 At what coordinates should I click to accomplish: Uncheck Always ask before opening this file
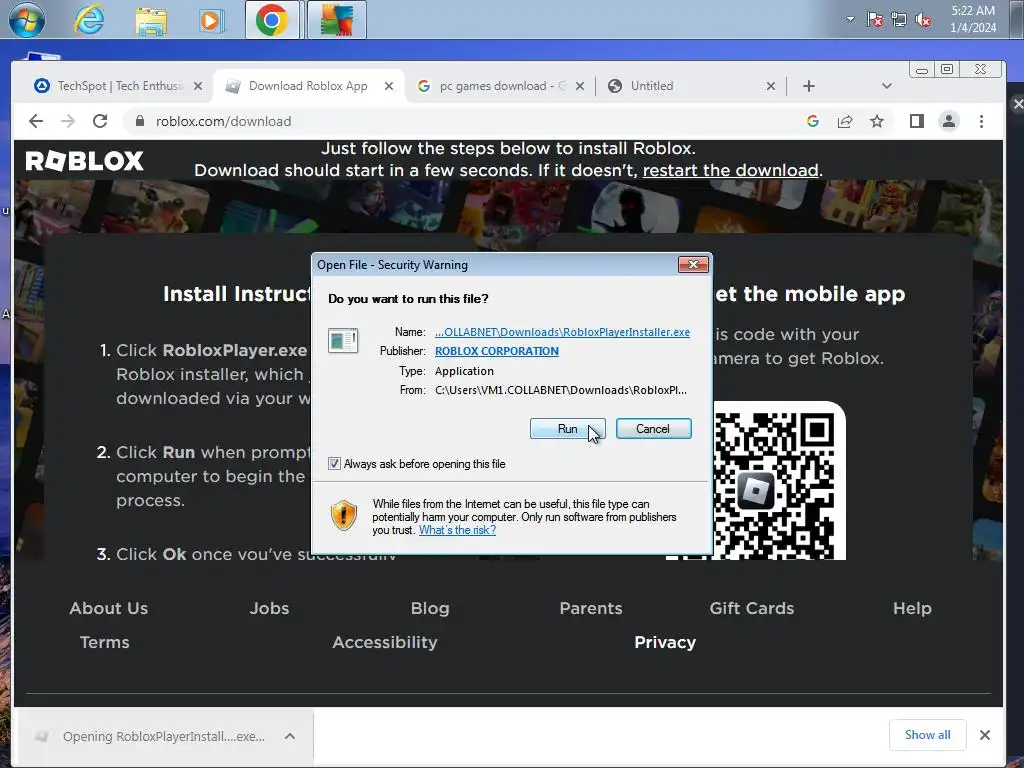click(334, 464)
